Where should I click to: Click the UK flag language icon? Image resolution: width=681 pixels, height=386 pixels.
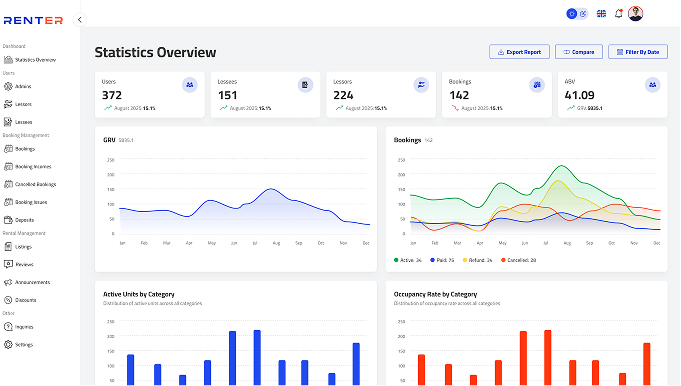[601, 14]
